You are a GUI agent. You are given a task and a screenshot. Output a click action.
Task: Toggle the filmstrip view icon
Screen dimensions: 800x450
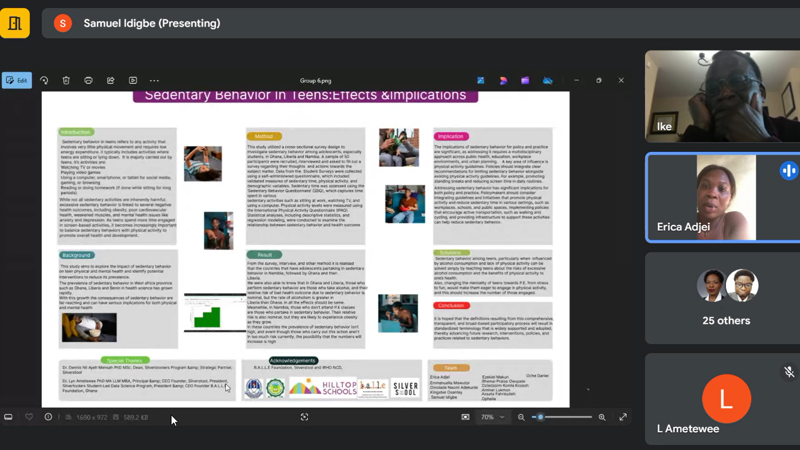coord(8,417)
